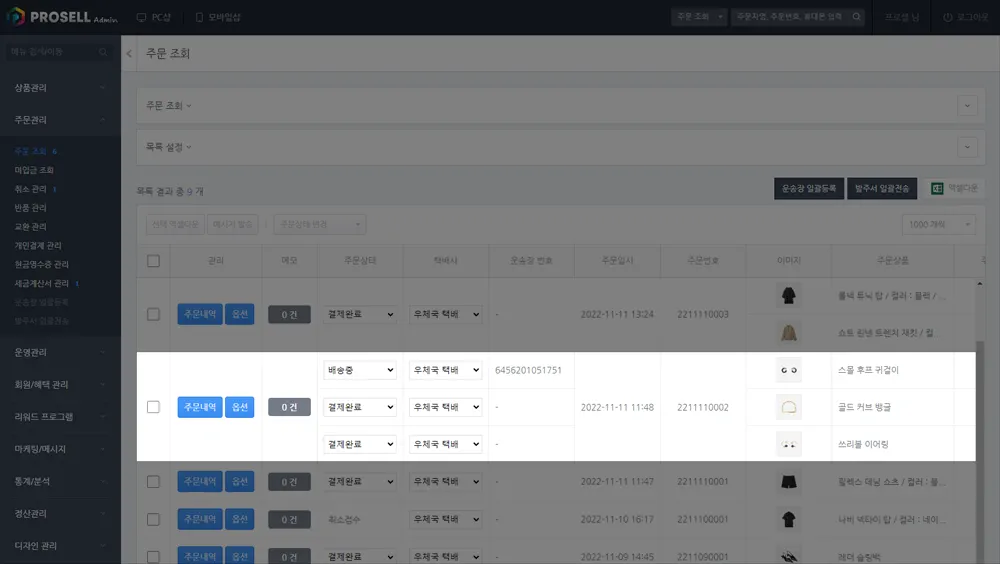The width and height of the screenshot is (1000, 564).
Task: Open the 골드 커브 뱅글 product image
Action: pos(789,407)
